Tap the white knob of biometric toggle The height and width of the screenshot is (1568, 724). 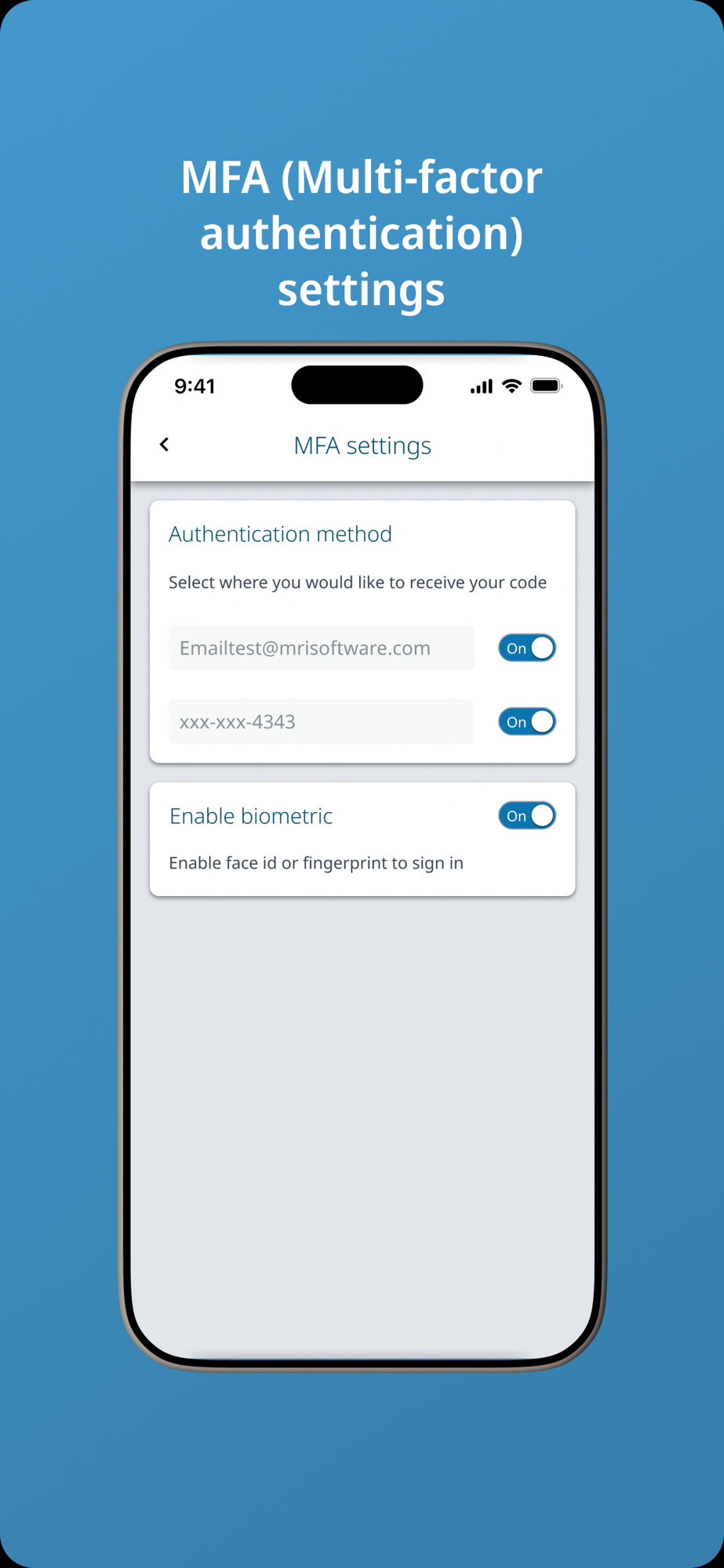coord(542,815)
